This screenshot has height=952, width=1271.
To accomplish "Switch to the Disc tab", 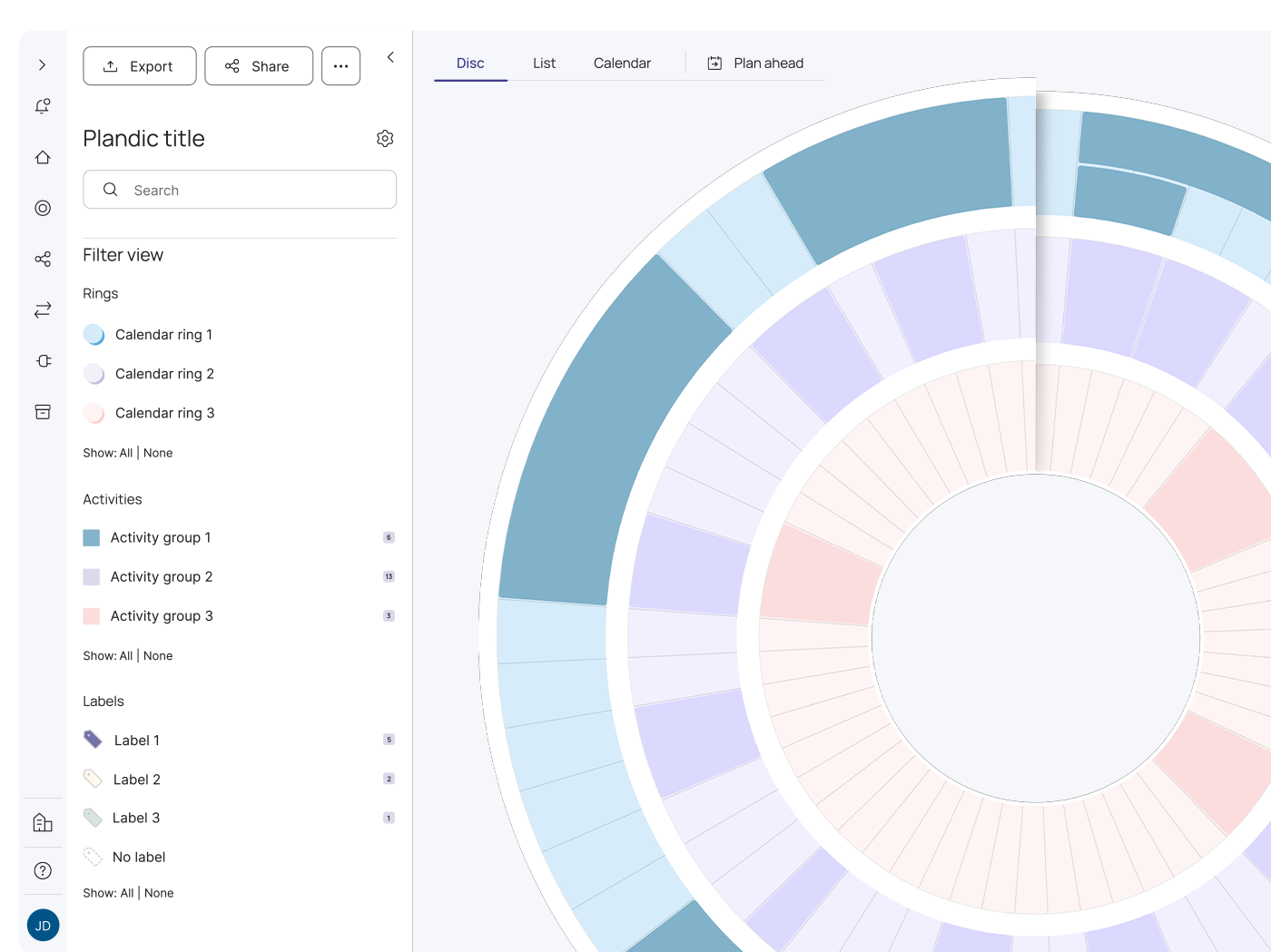I will tap(470, 63).
